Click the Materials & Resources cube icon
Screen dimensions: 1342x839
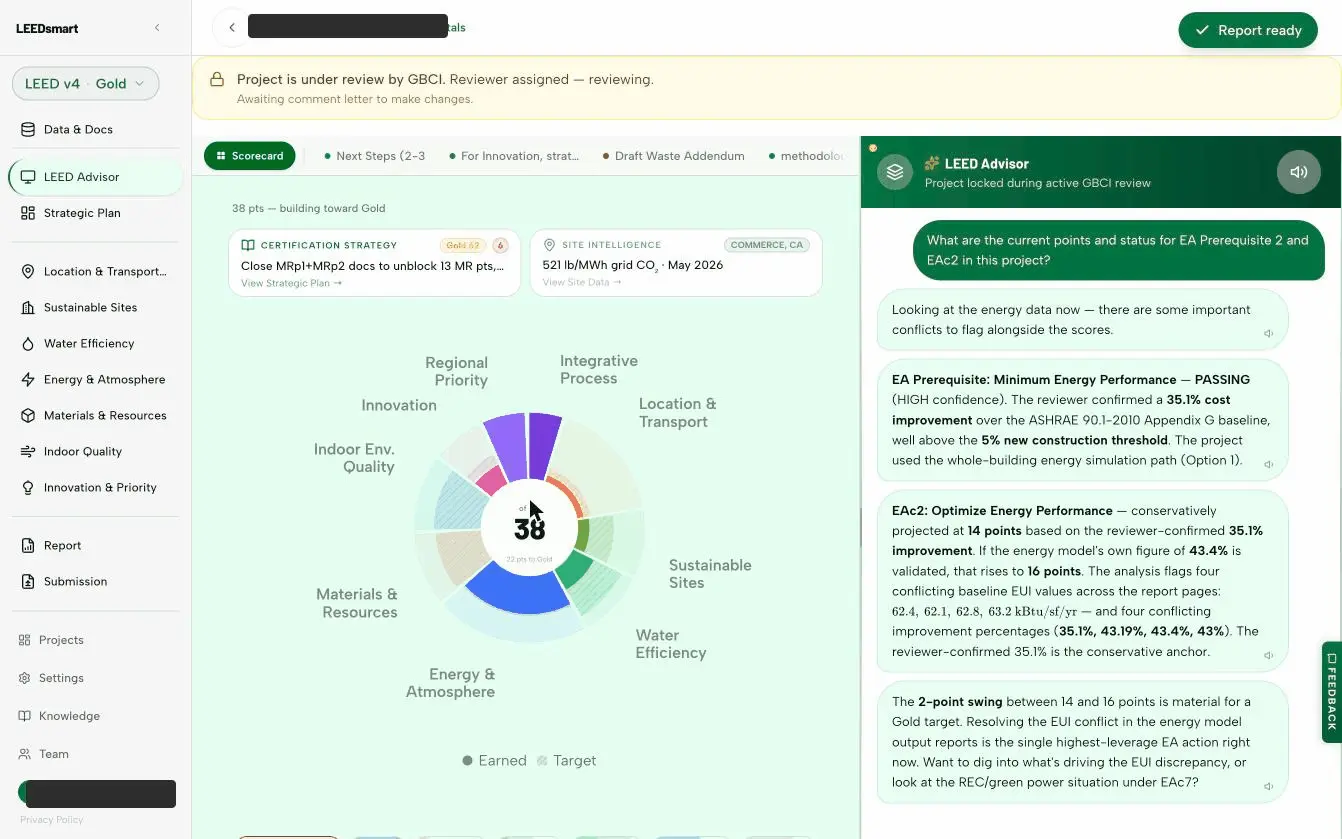tap(27, 415)
